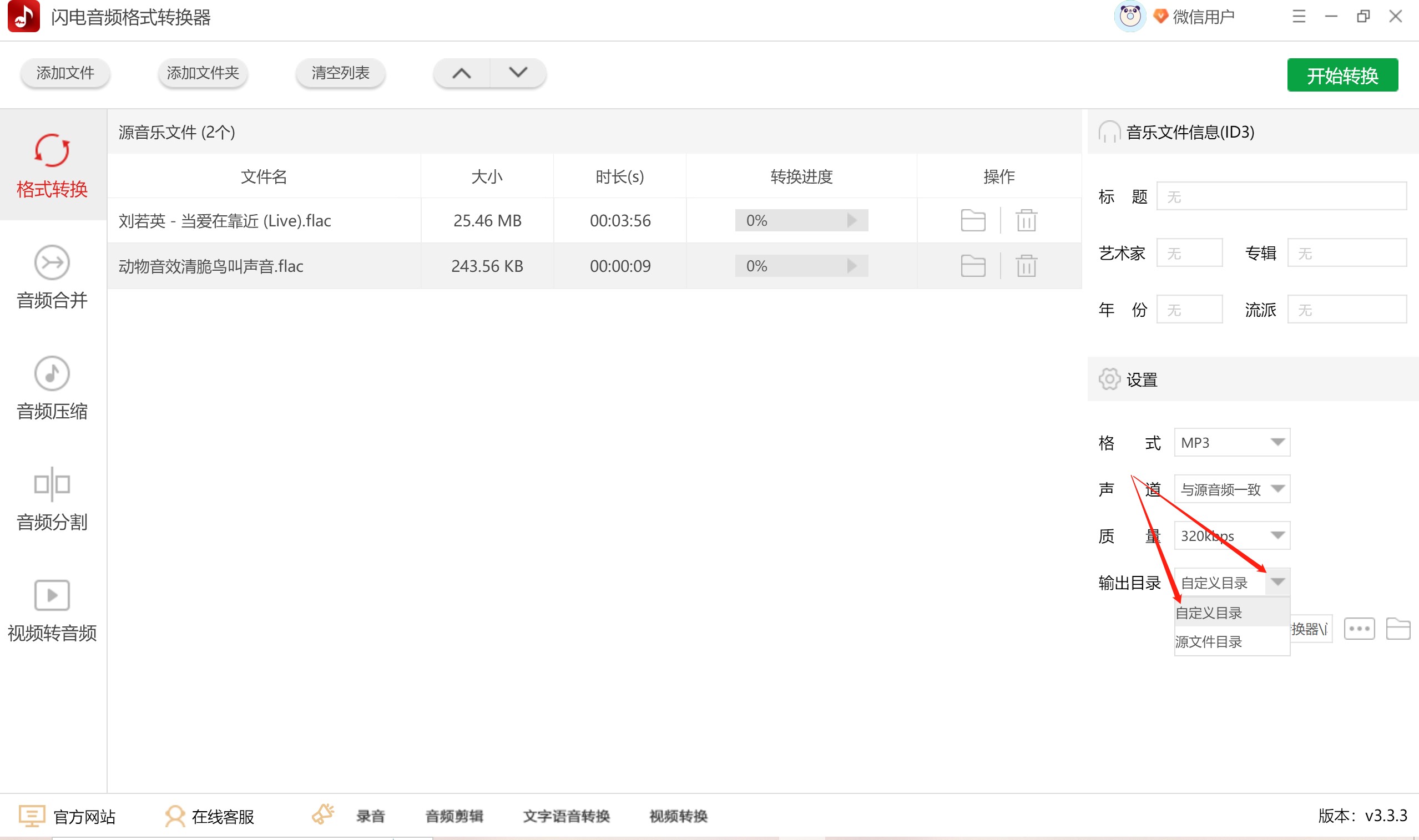Click the 转换进度 column header
The width and height of the screenshot is (1419, 840).
point(801,176)
